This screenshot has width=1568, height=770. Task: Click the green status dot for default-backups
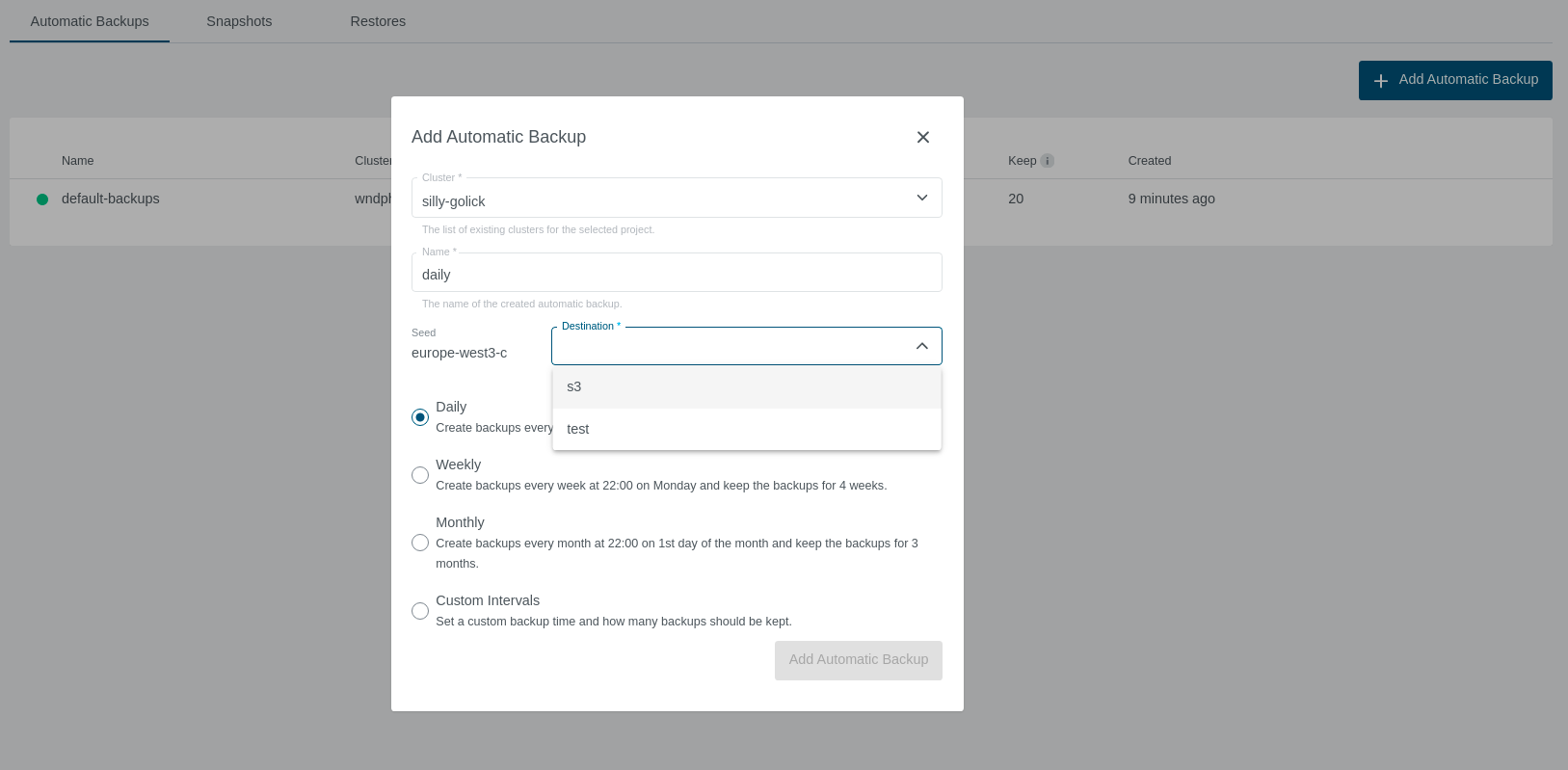[x=42, y=199]
